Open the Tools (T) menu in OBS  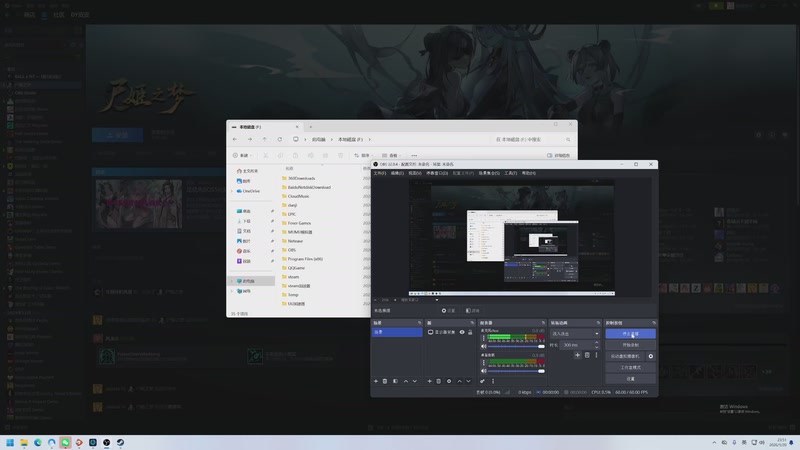click(511, 173)
